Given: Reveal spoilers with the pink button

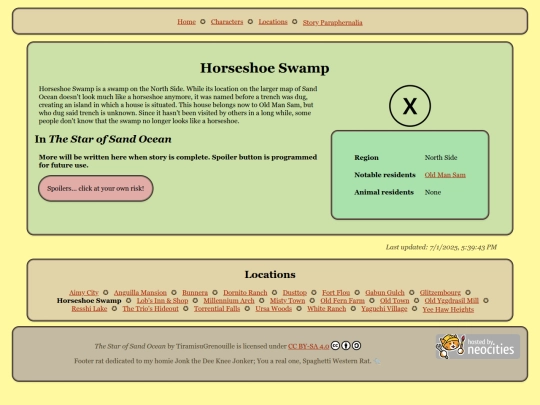Looking at the screenshot, I should [x=96, y=188].
